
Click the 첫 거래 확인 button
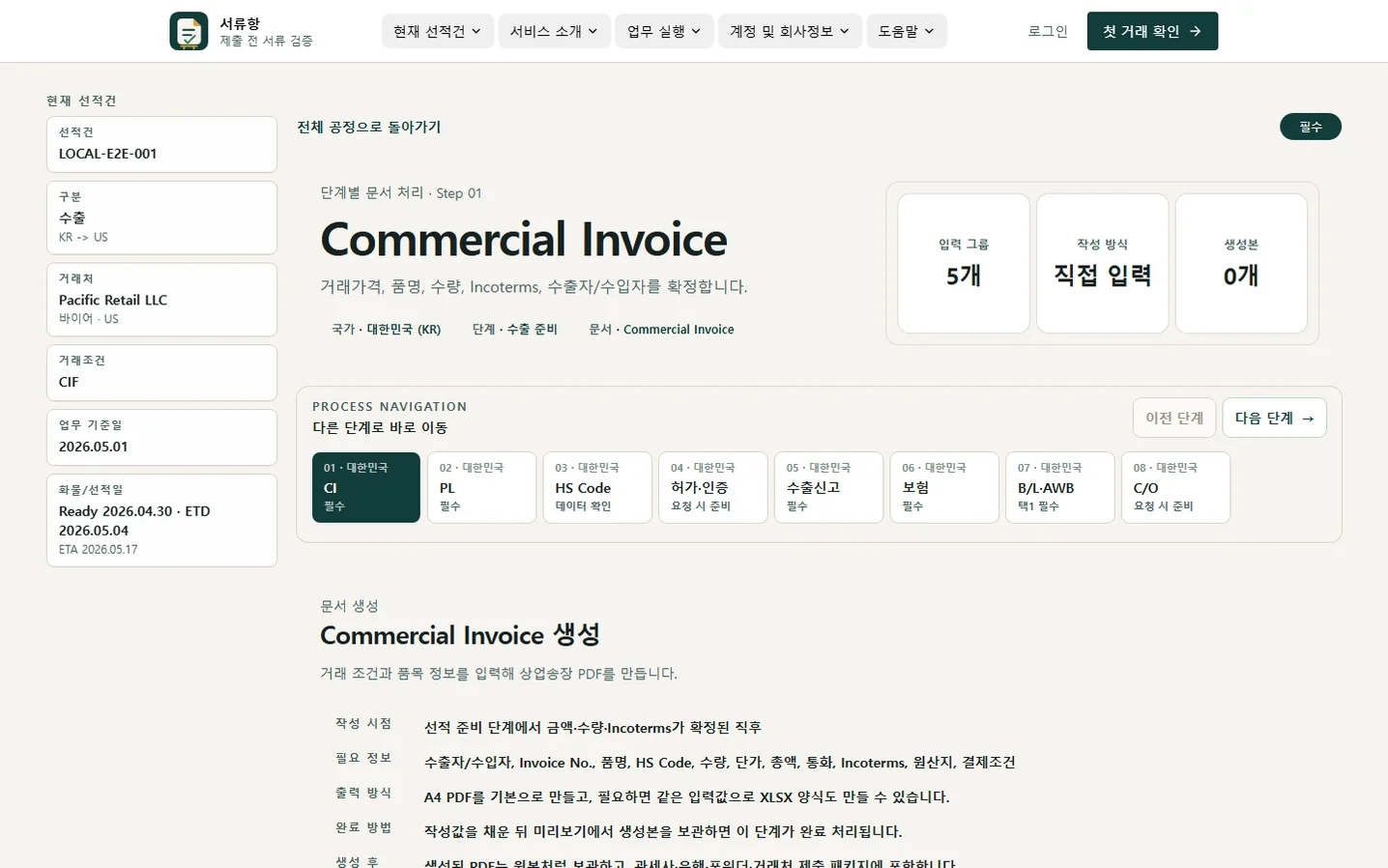(1152, 31)
